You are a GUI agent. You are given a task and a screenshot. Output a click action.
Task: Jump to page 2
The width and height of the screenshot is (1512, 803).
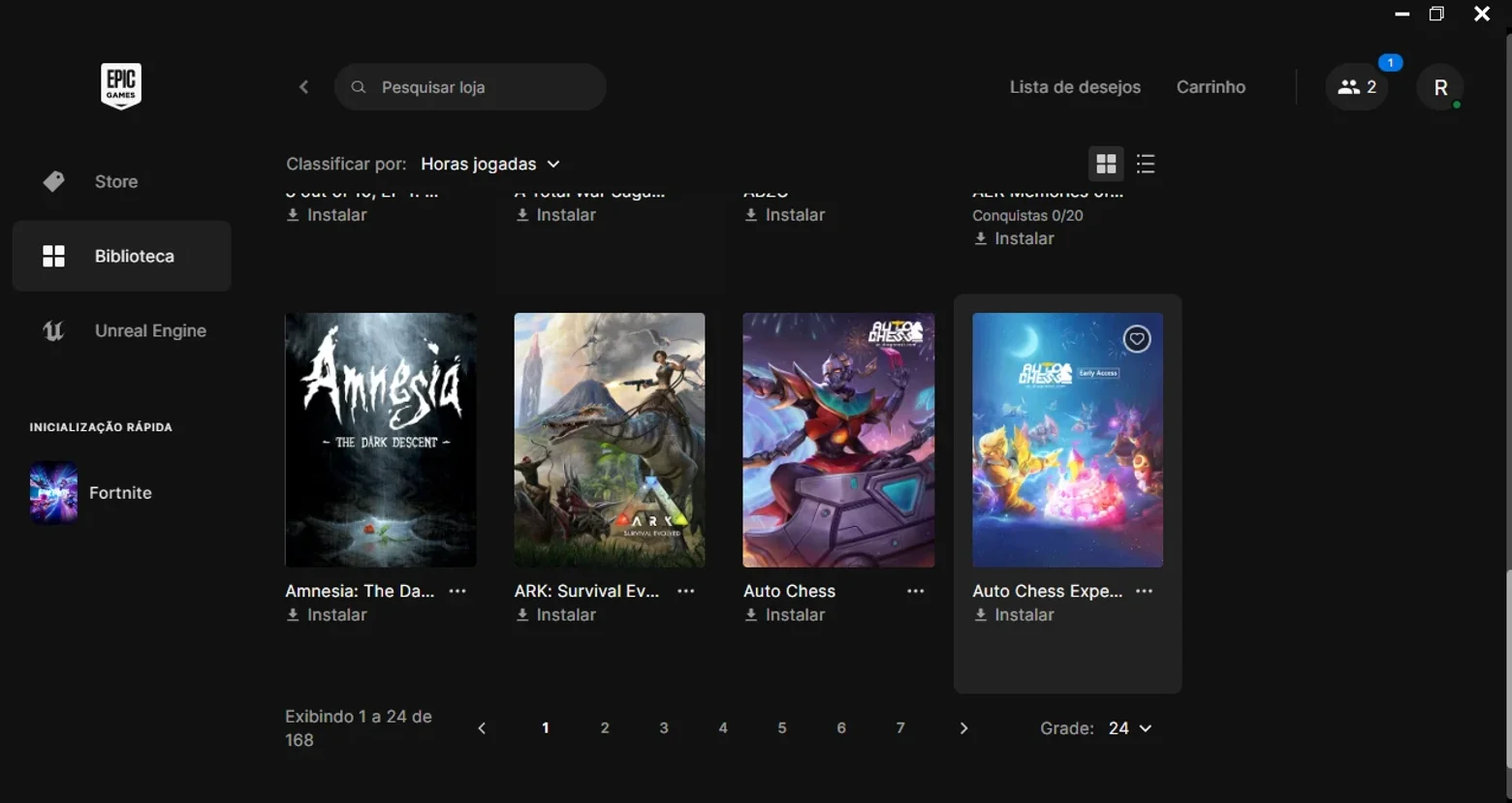click(x=605, y=728)
